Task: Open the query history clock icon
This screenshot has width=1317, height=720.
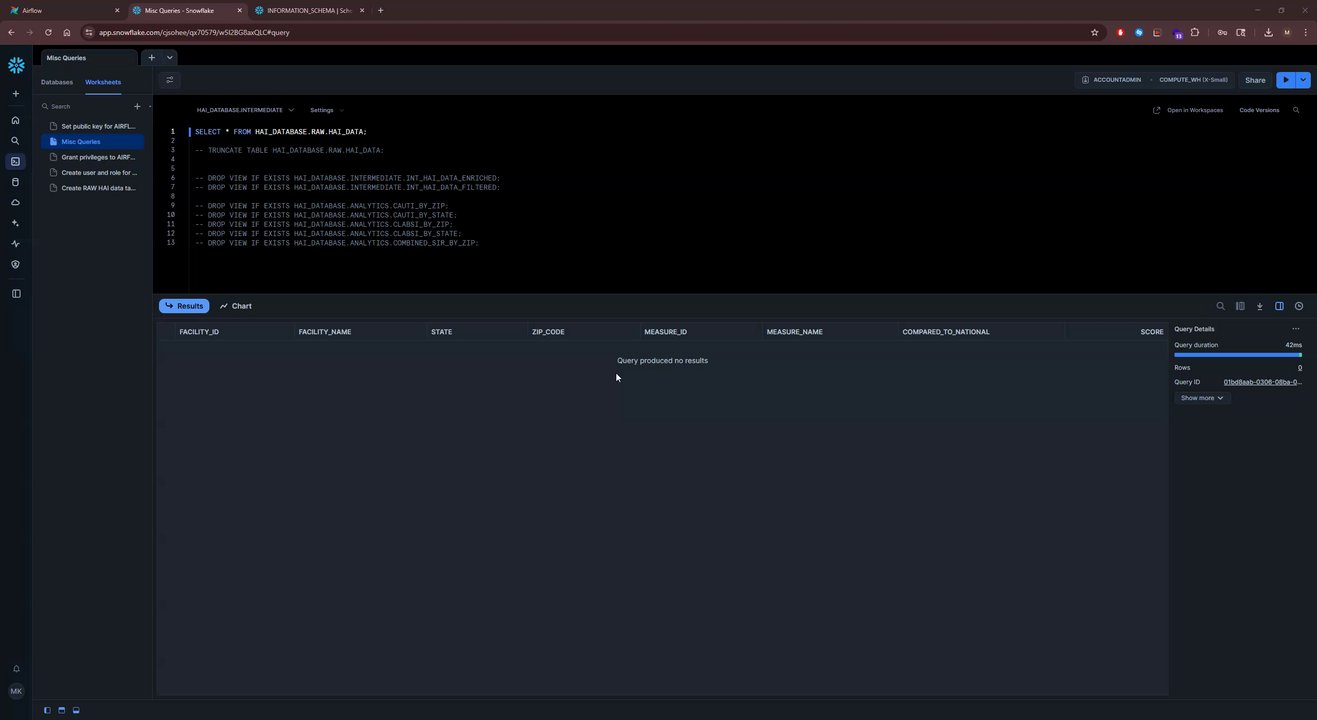Action: [x=1299, y=306]
